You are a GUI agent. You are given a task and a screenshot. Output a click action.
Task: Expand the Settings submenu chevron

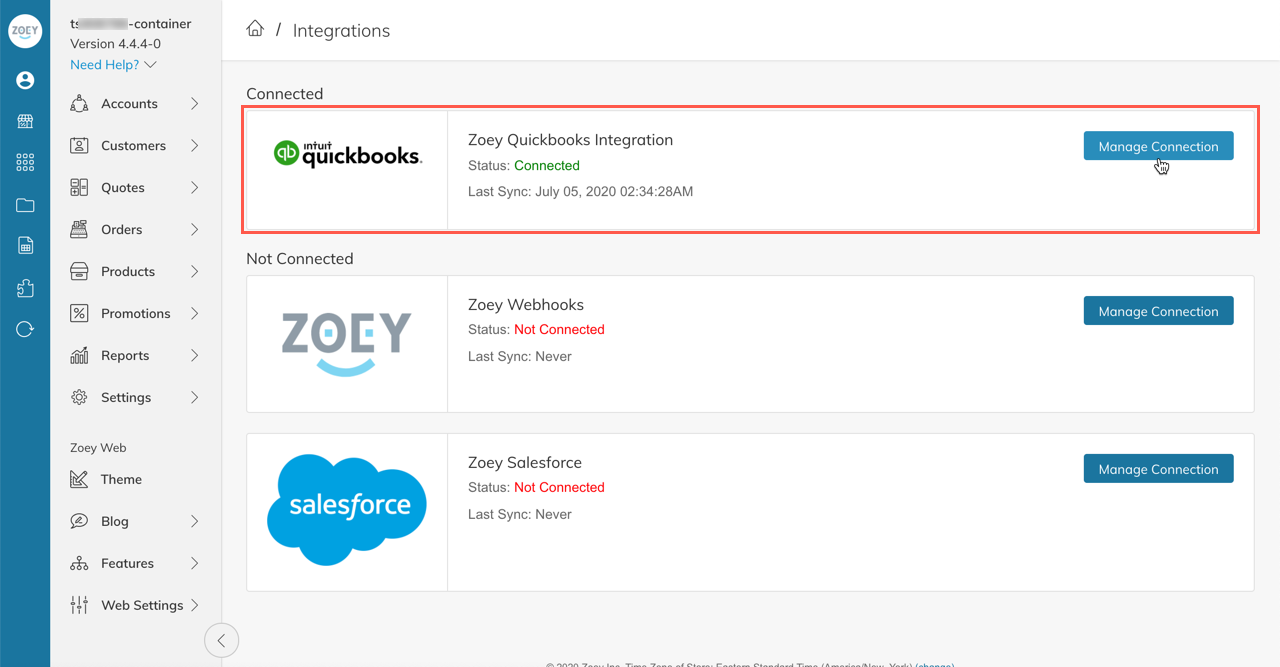(x=195, y=397)
